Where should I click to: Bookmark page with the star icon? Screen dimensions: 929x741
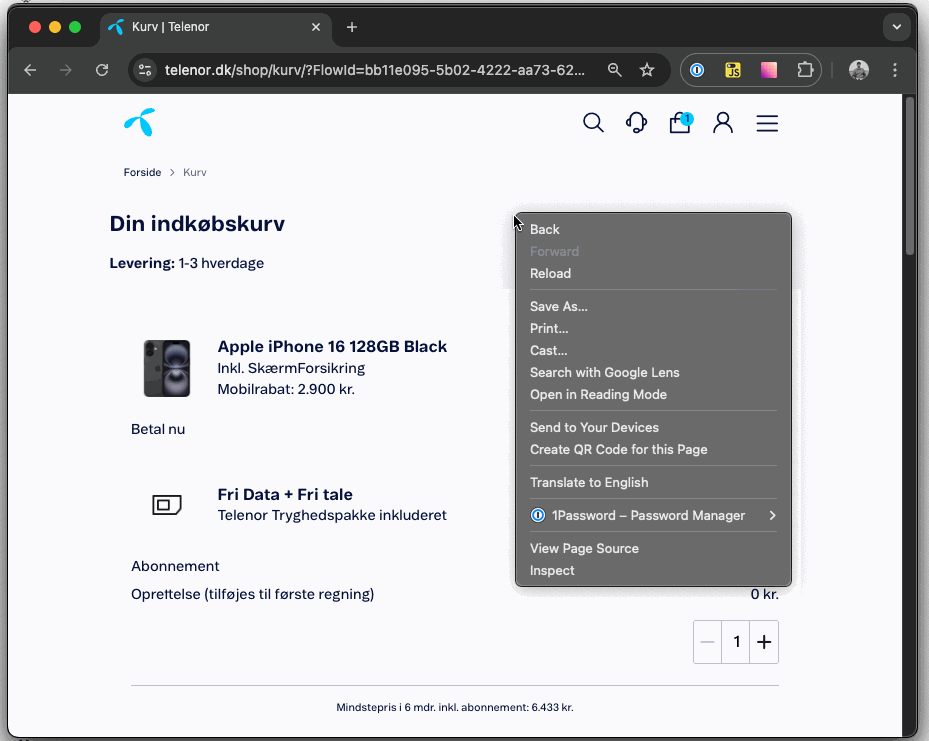(647, 70)
